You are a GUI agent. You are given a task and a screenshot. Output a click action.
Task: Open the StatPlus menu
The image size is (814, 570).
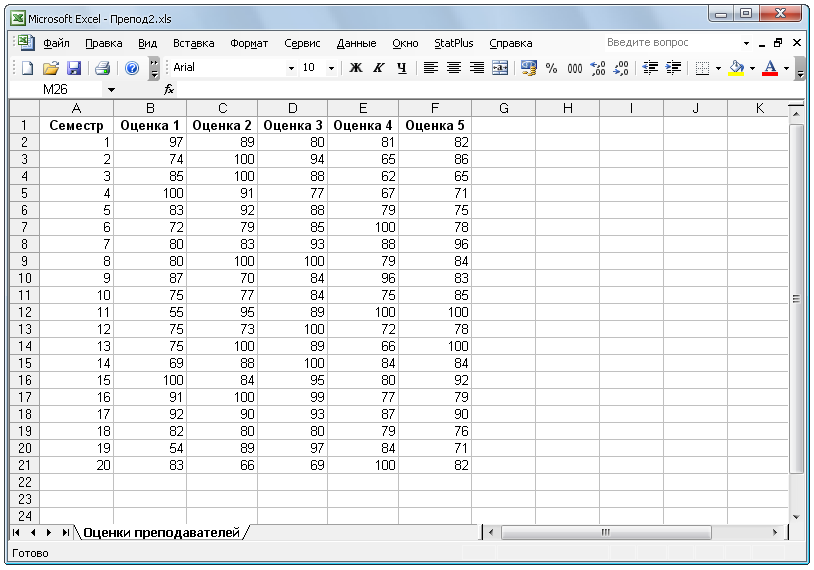coord(453,43)
